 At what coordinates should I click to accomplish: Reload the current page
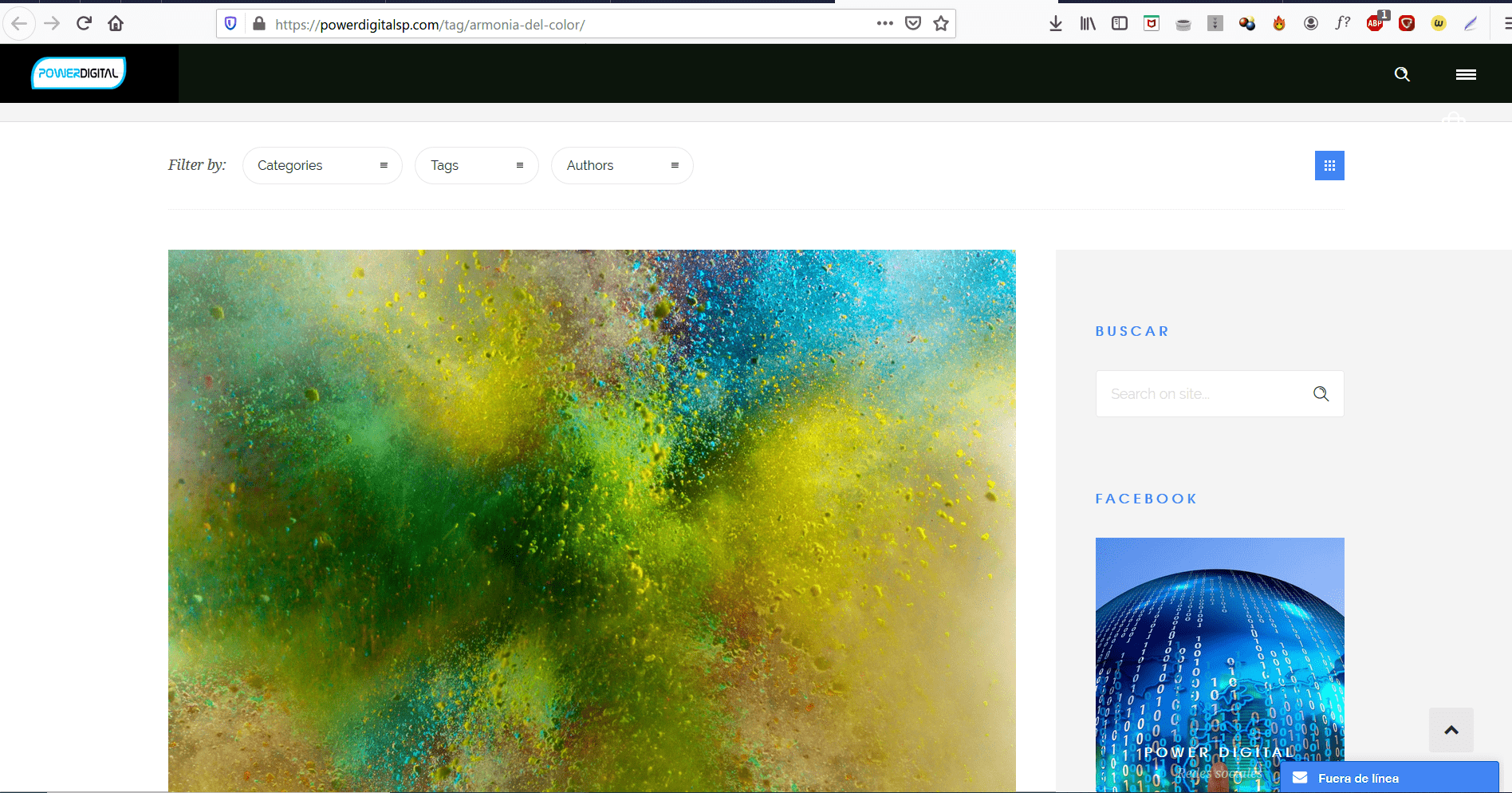(84, 24)
